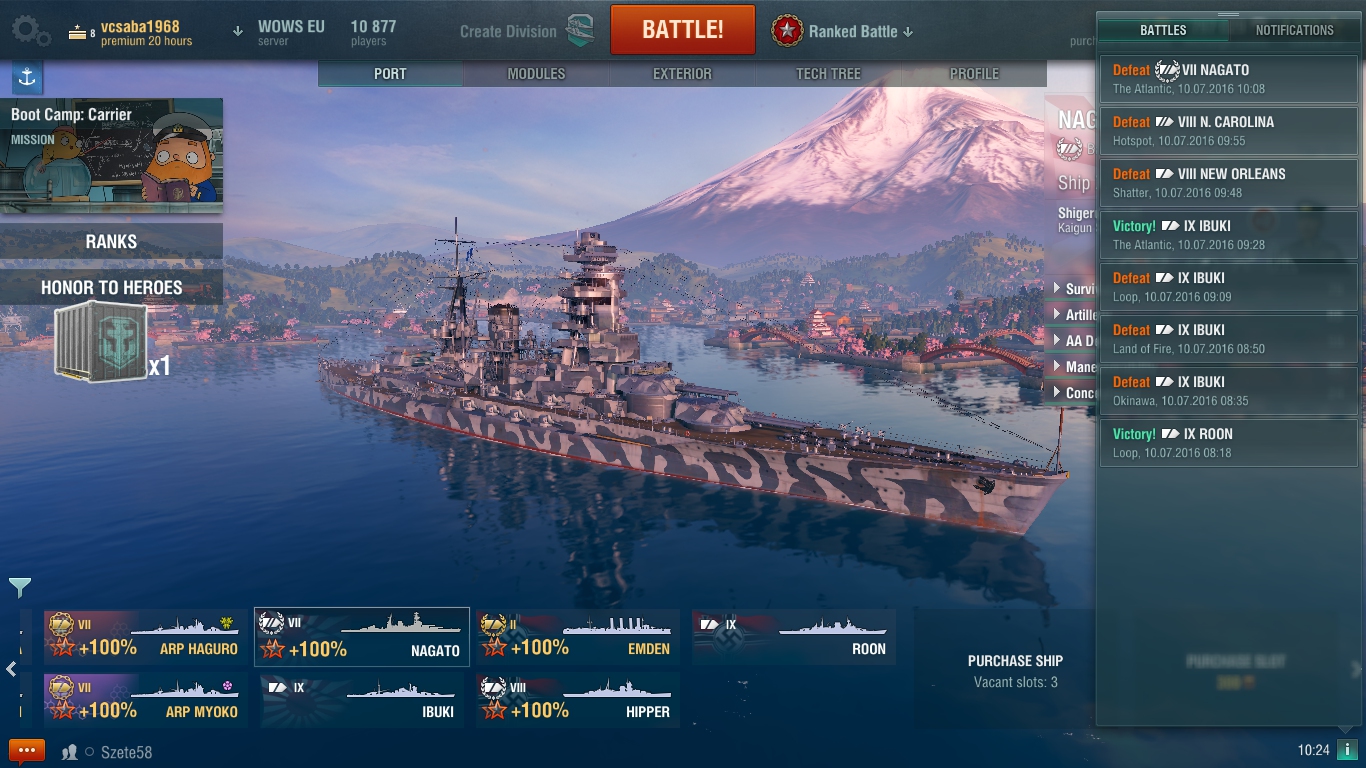This screenshot has height=768, width=1366.
Task: Open the settings gear menu
Action: 29,31
